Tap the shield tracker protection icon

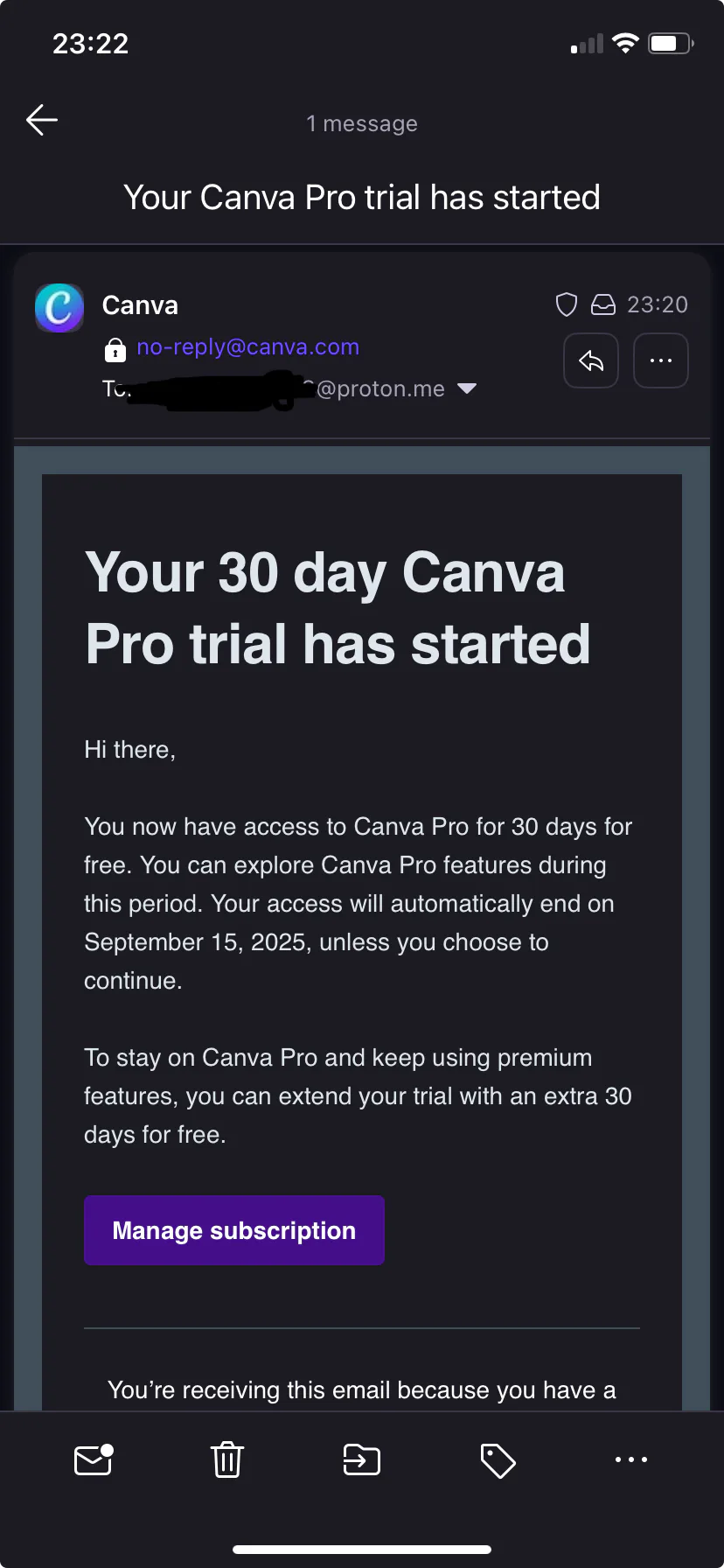(567, 304)
